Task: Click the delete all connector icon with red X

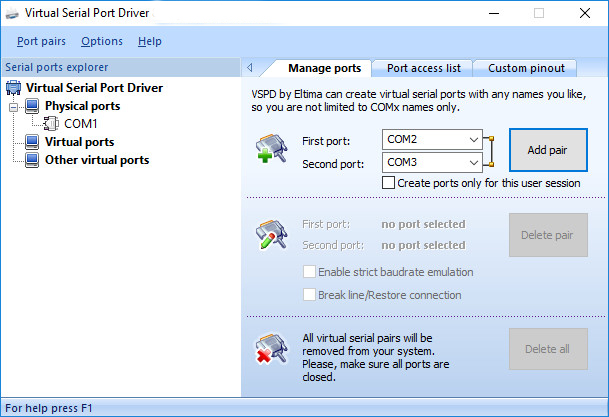Action: click(x=271, y=349)
